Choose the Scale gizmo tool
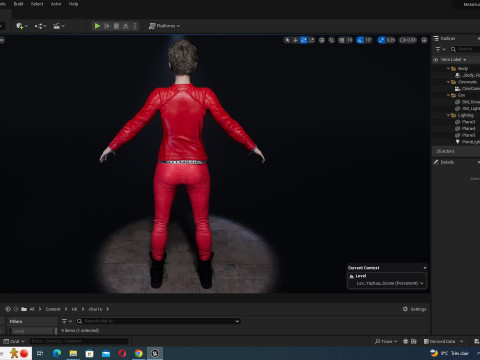 (311, 40)
